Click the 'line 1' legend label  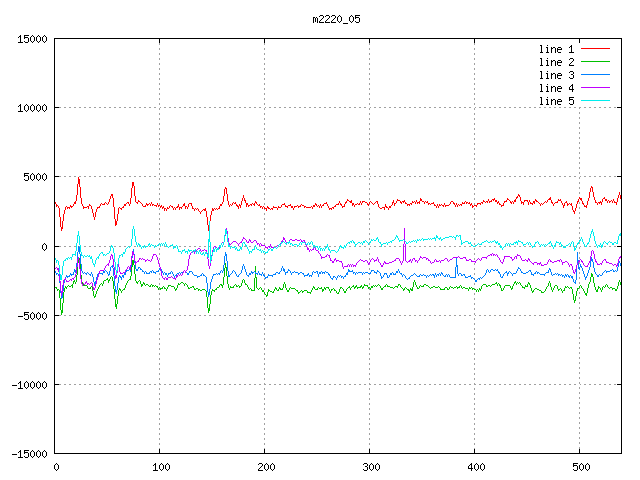click(556, 49)
